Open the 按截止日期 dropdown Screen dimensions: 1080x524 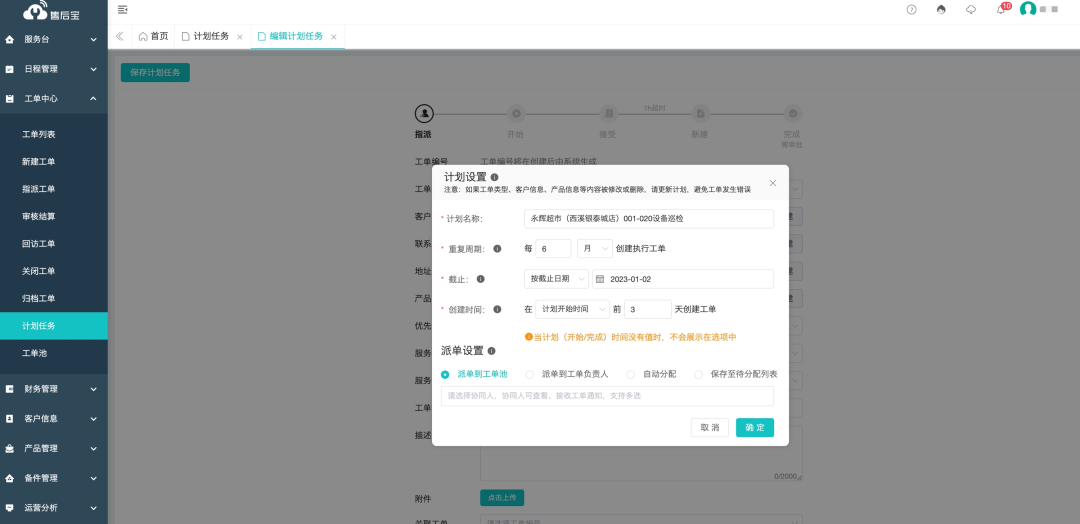[x=555, y=279]
